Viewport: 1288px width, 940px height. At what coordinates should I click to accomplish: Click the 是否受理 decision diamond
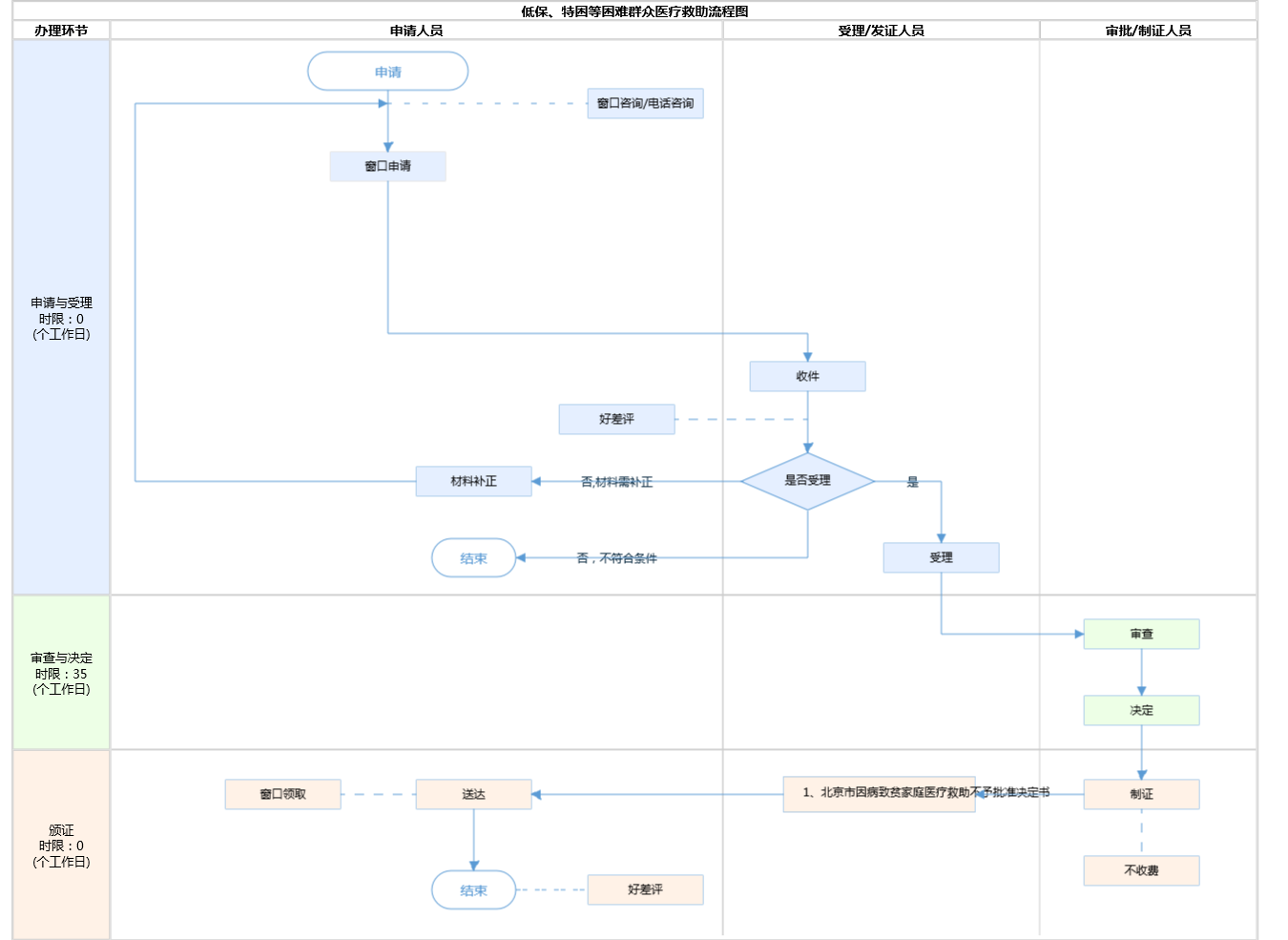pyautogui.click(x=807, y=481)
